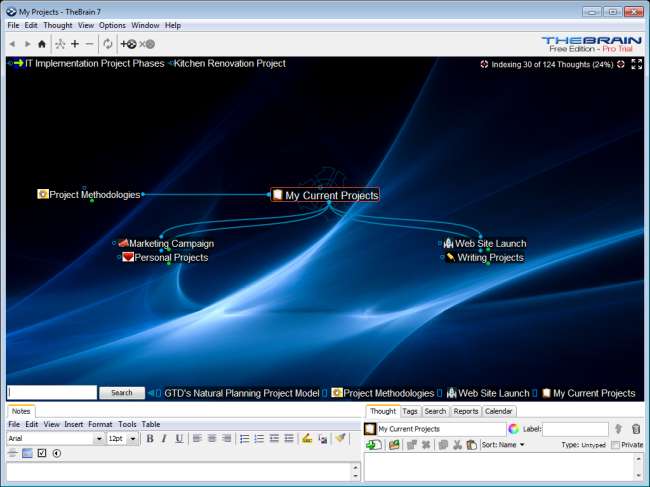650x487 pixels.
Task: Open the Arial font dropdown
Action: click(99, 439)
